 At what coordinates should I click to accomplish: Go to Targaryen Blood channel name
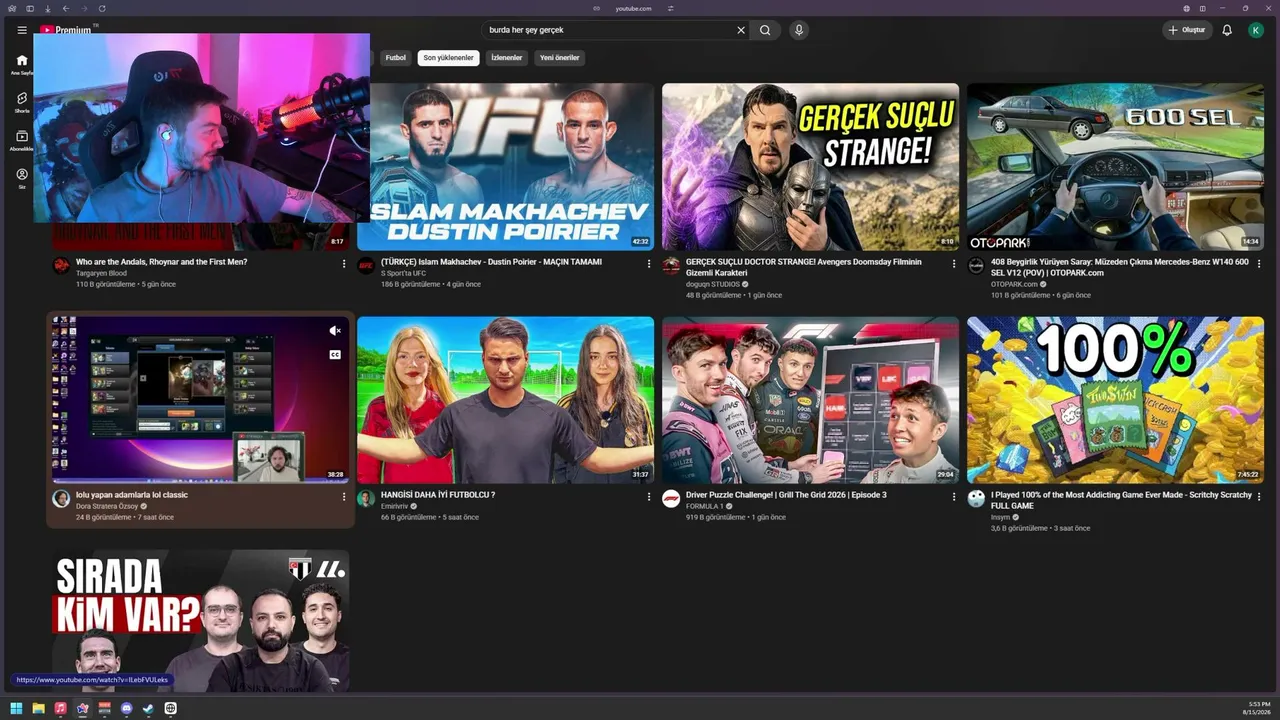click(x=101, y=273)
